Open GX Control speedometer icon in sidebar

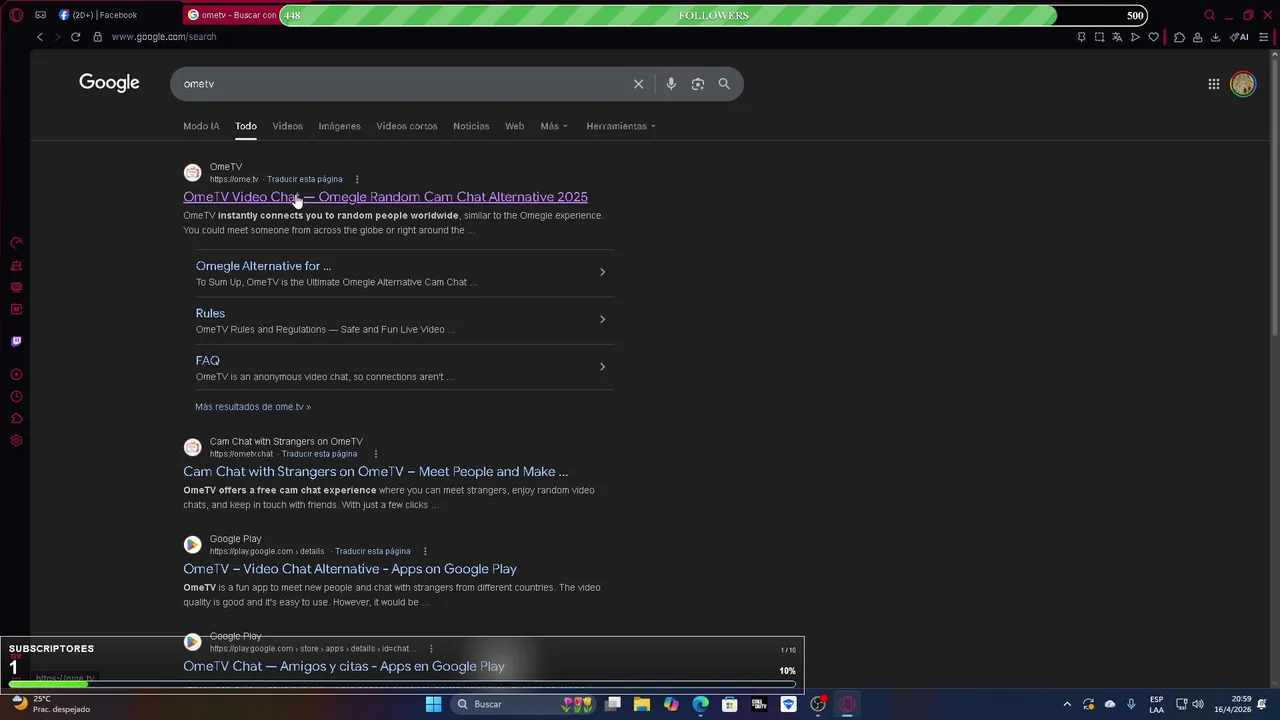click(16, 243)
